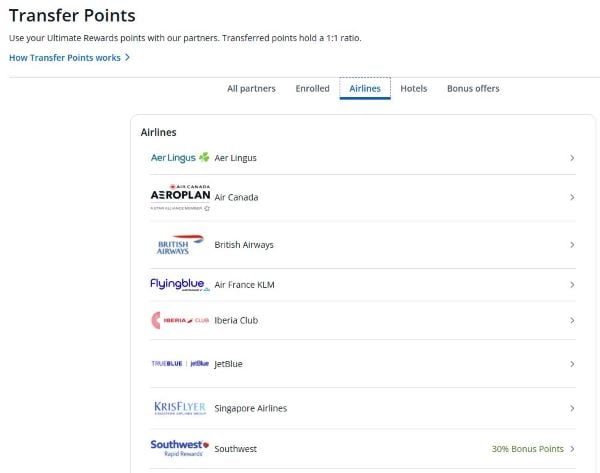Screen dimensions: 600x473
Task: Open the JetBlue row chevron
Action: (572, 364)
